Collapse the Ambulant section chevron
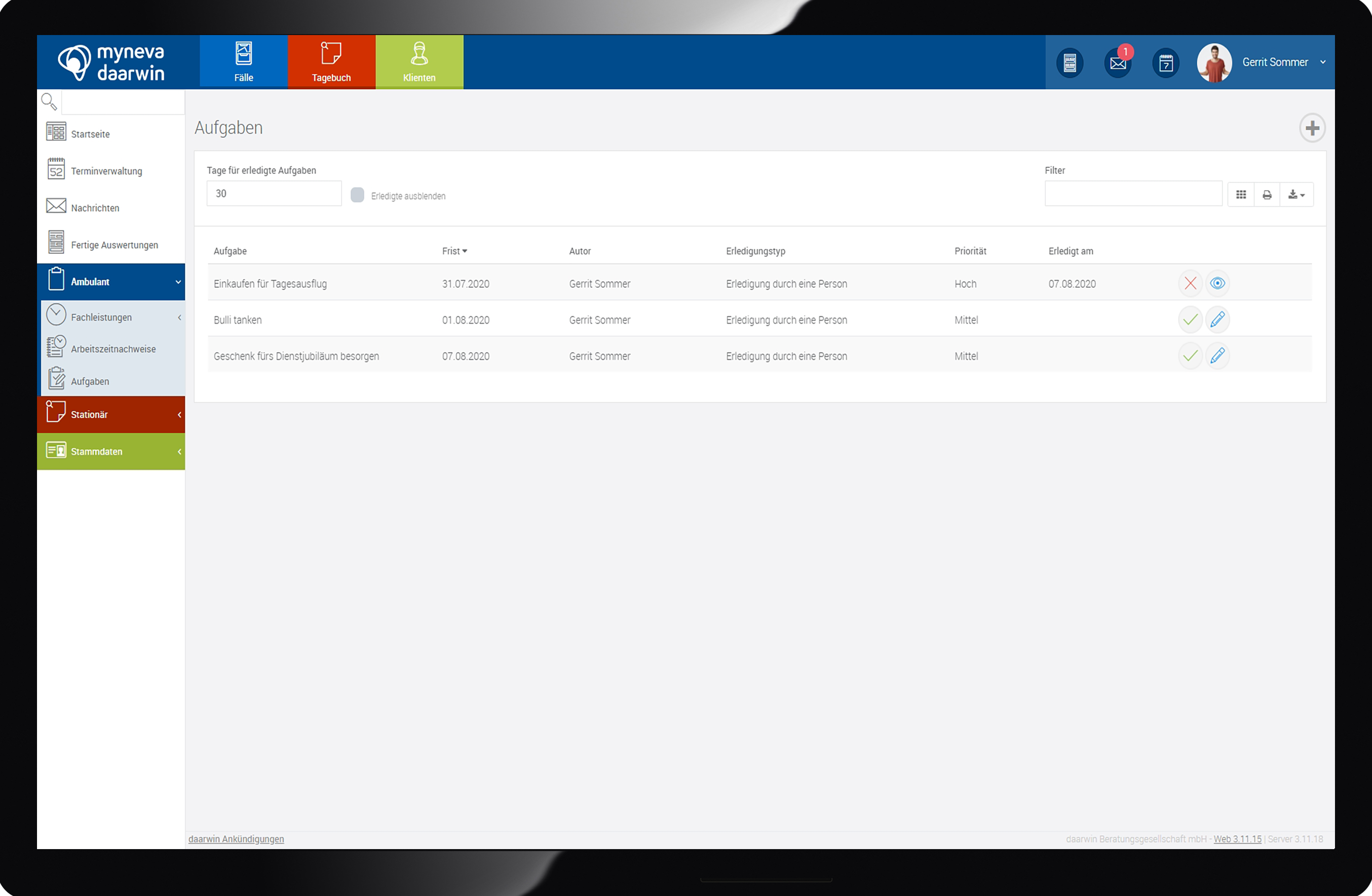Image resolution: width=1372 pixels, height=896 pixels. 178,282
